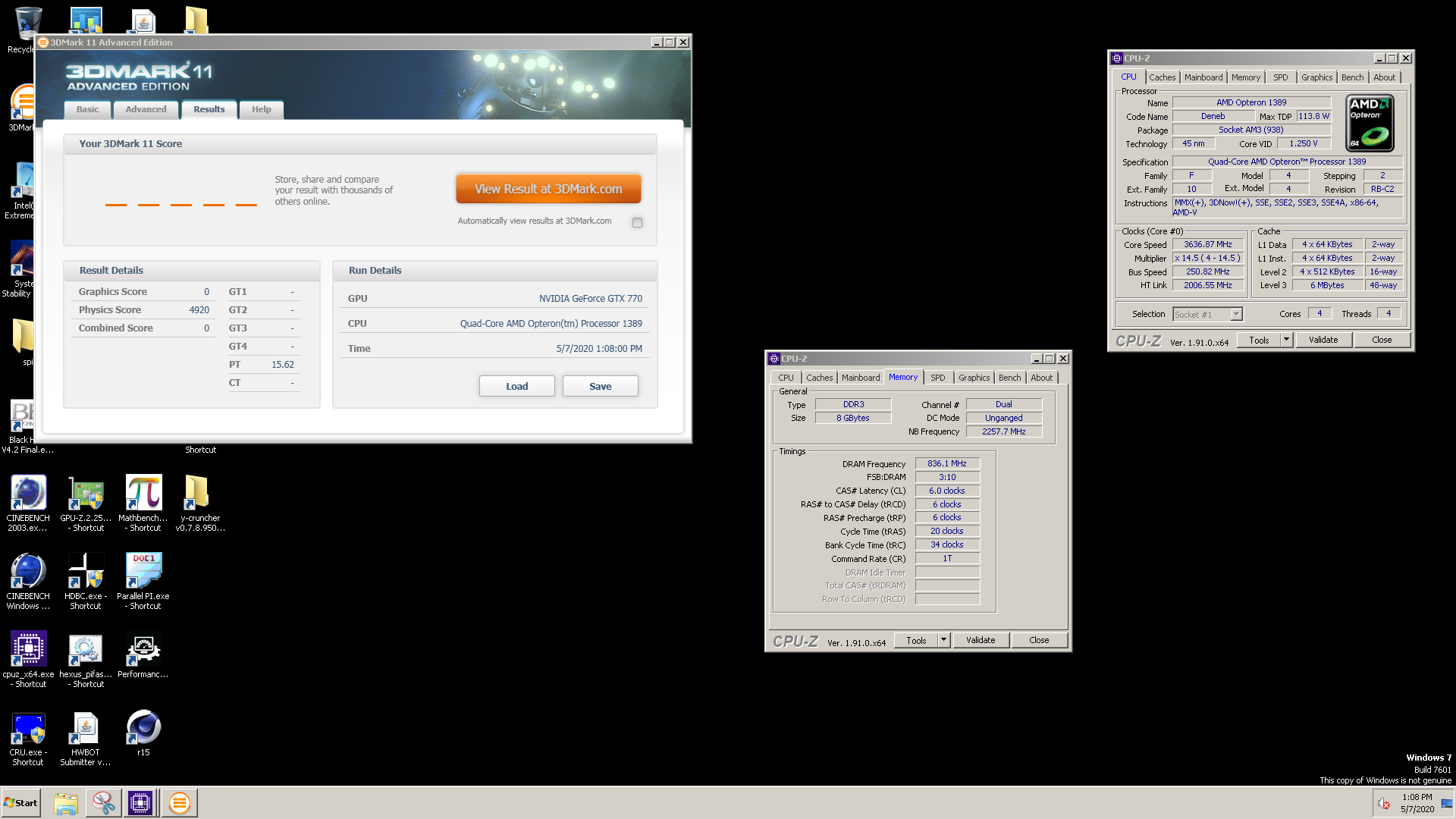Click Close in CPU-Z Memory window
1456x819 pixels.
(1039, 640)
